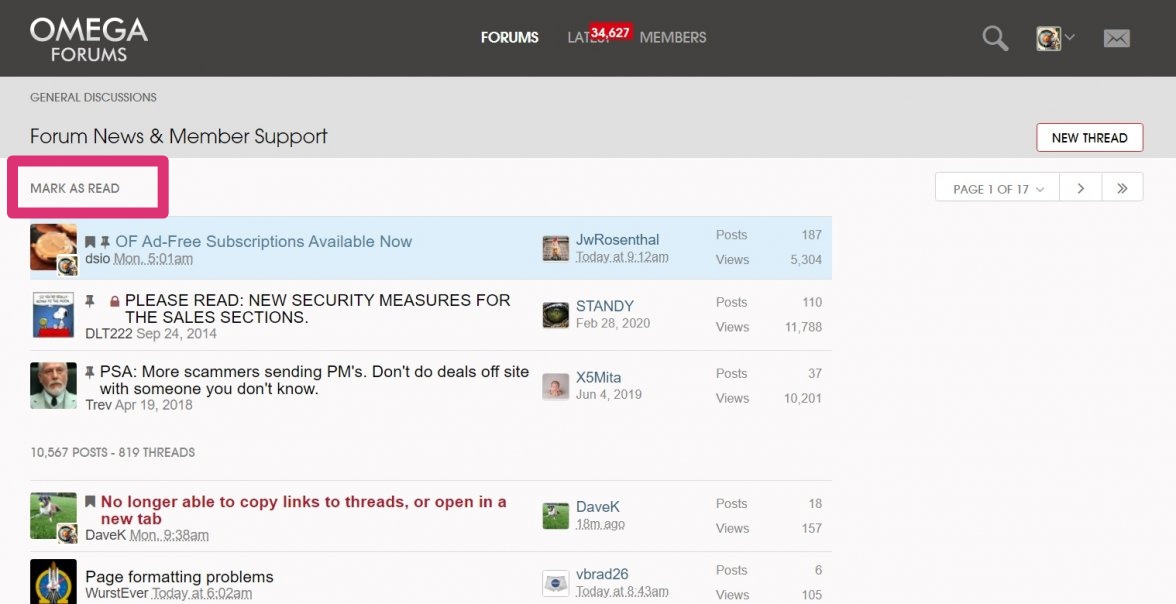Open the search magnifier icon
1176x604 pixels.
click(x=995, y=38)
